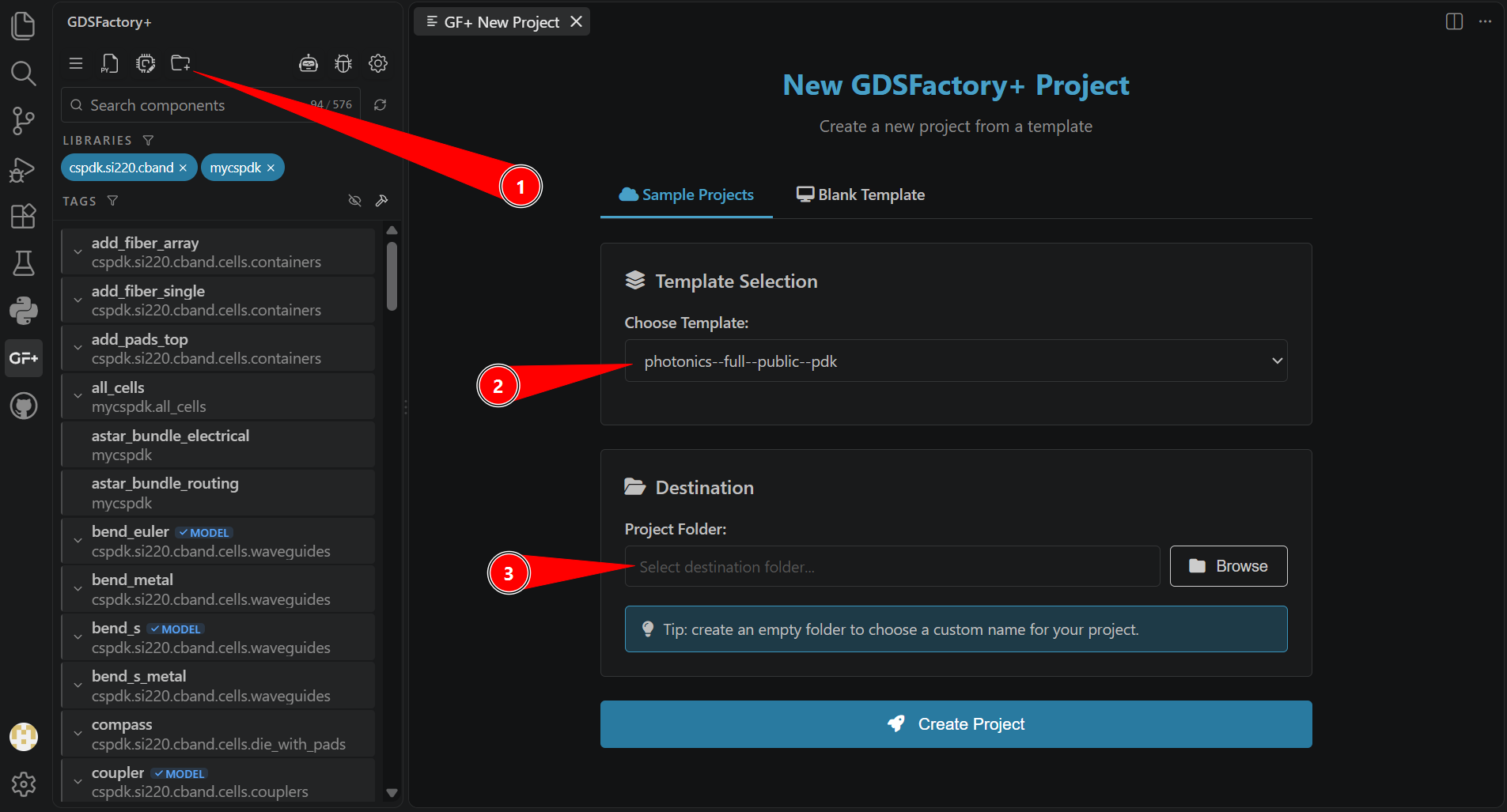Open the editor More Actions ellipsis
The width and height of the screenshot is (1507, 812).
1485,21
